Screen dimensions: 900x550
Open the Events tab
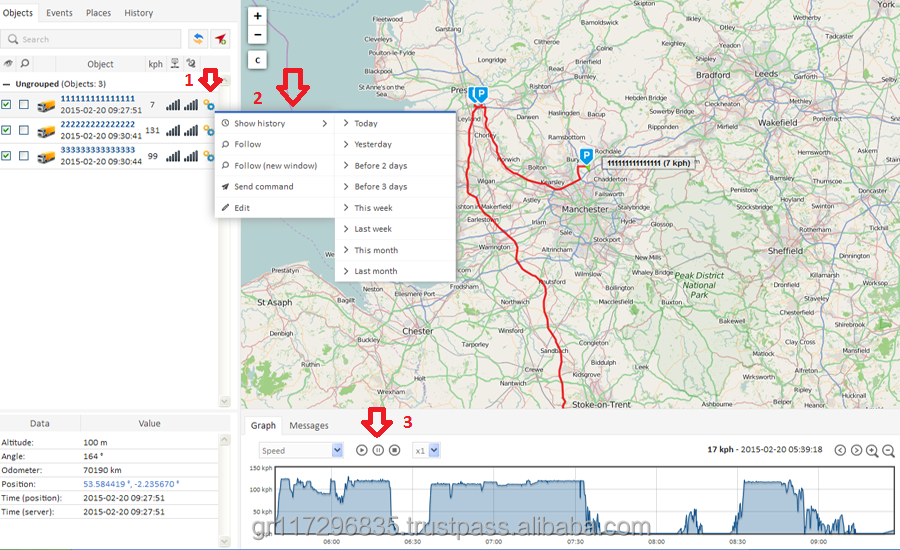coord(59,13)
